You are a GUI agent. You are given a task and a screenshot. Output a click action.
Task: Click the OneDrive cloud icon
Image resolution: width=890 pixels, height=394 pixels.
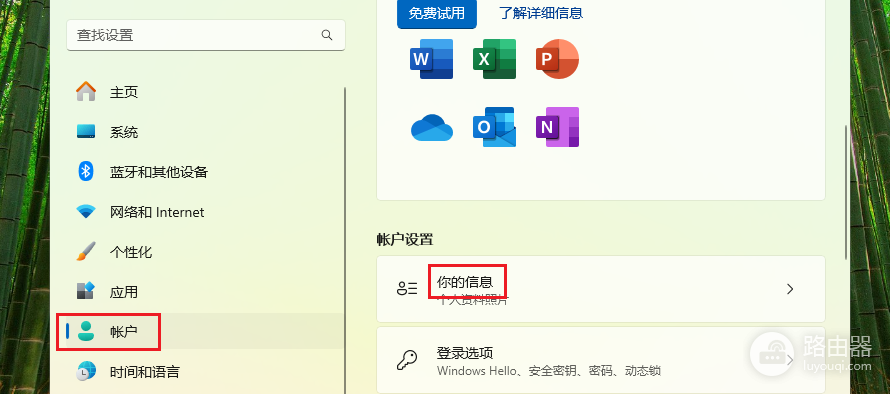pos(431,127)
